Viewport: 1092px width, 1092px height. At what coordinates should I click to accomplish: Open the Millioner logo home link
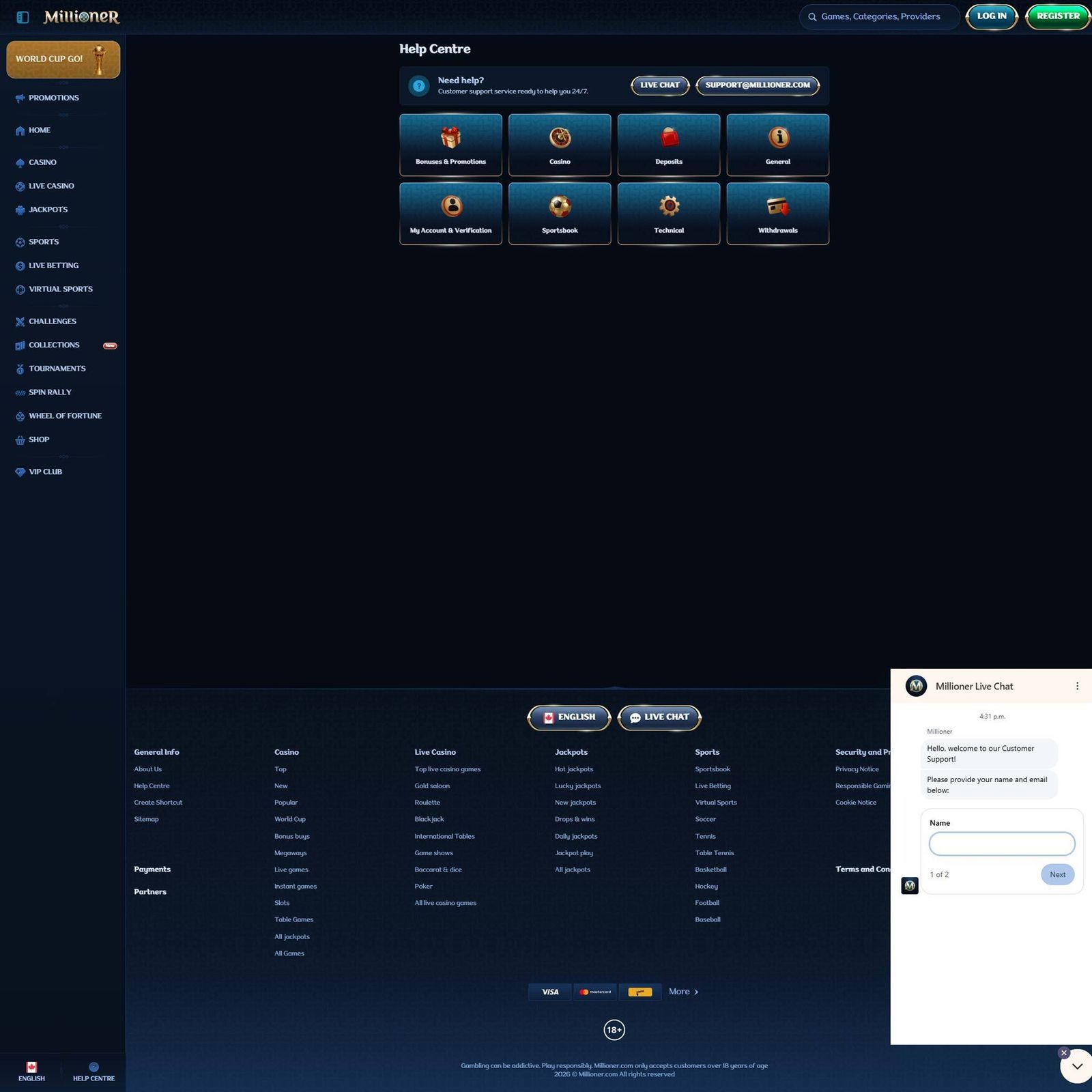pos(81,17)
